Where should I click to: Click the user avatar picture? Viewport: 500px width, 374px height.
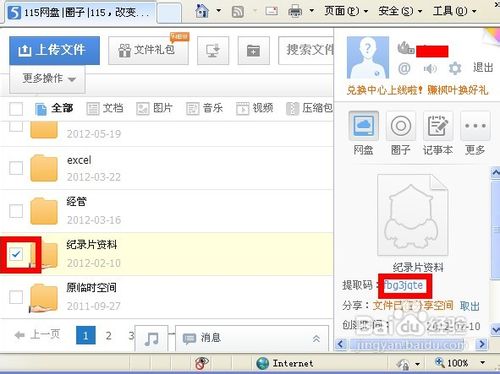pyautogui.click(x=368, y=57)
